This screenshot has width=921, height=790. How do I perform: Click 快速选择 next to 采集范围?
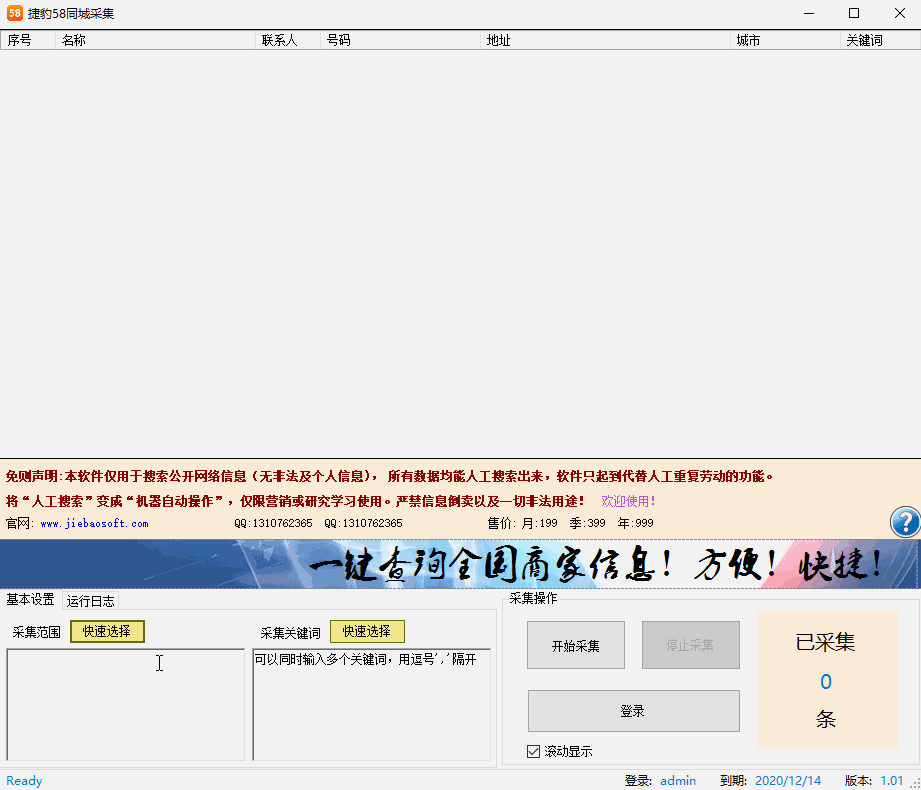pos(107,631)
